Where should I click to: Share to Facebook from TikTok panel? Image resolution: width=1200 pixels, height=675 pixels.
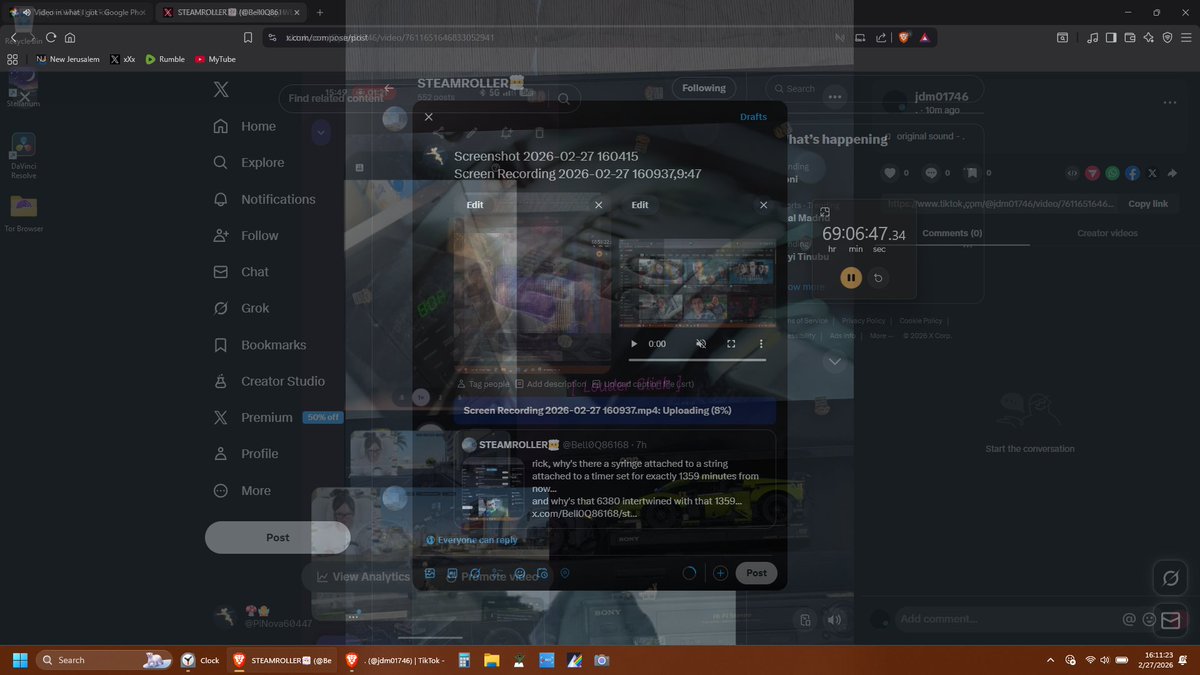(x=1132, y=173)
